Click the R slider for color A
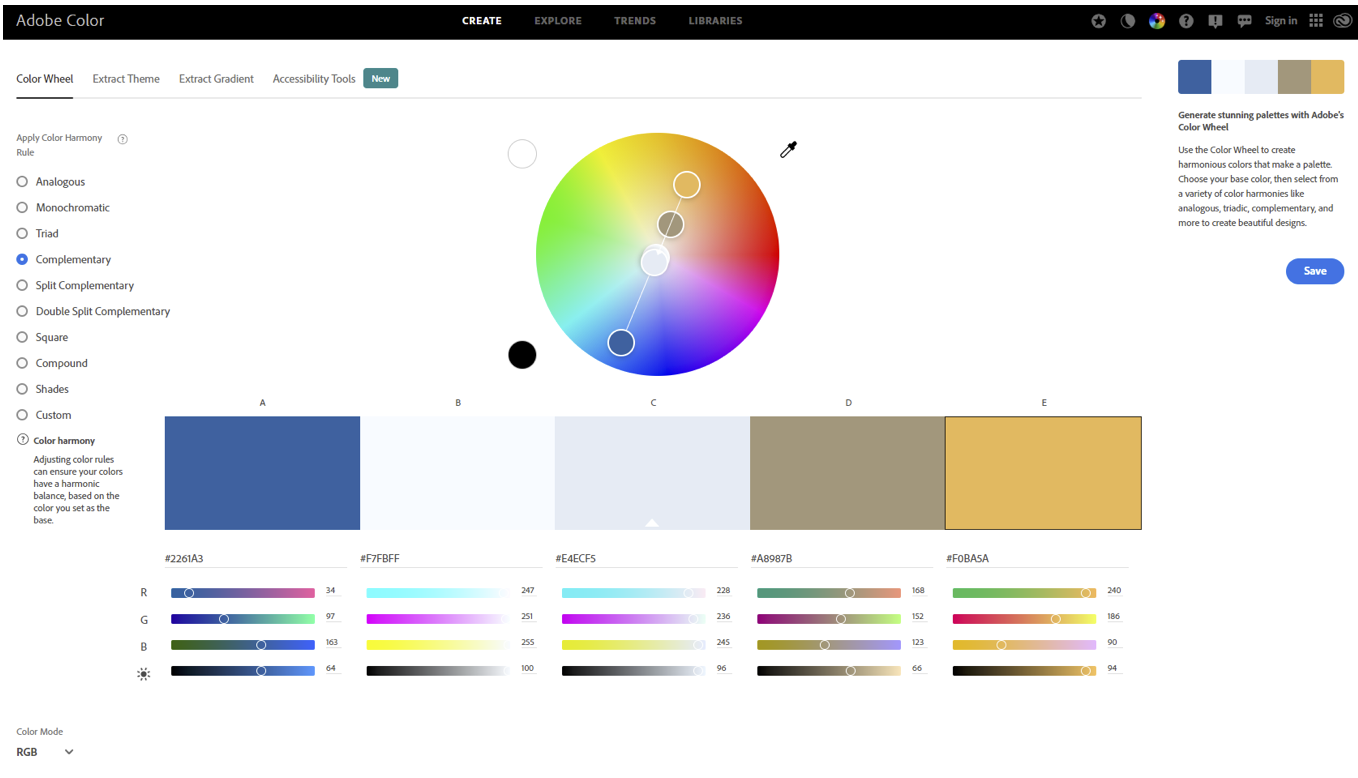The width and height of the screenshot is (1358, 778). (x=243, y=593)
